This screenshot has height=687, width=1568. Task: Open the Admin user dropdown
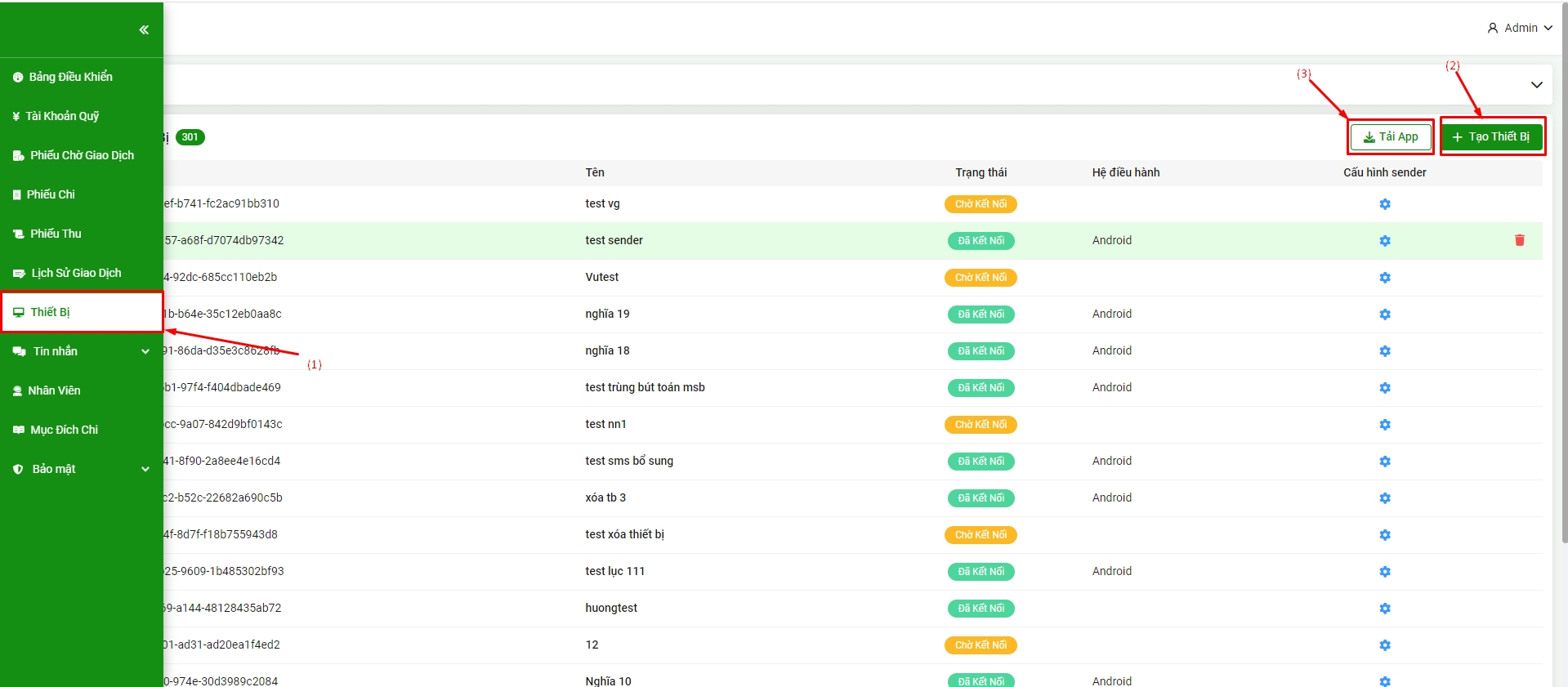click(x=1519, y=28)
